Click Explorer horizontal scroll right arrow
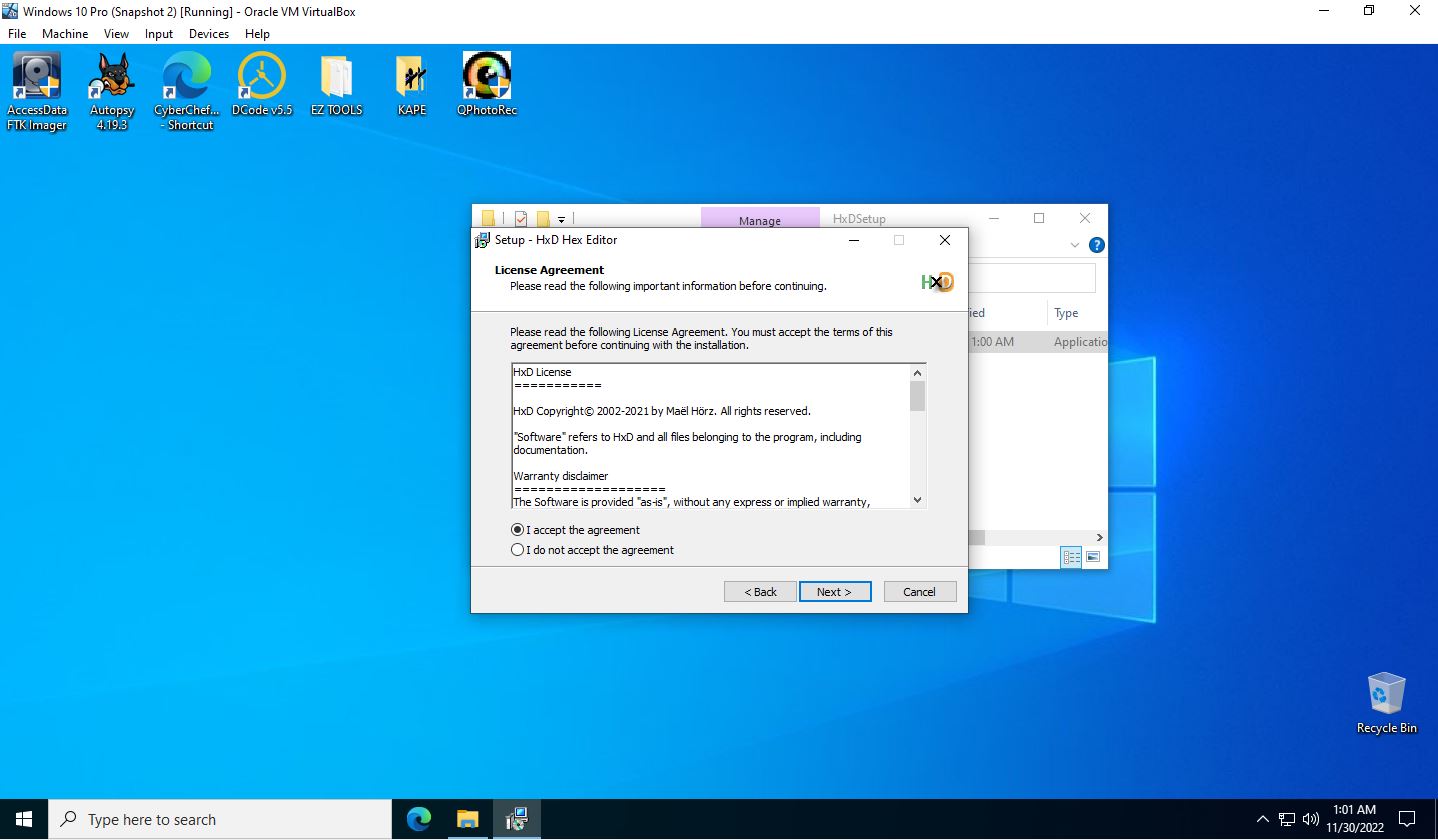 pyautogui.click(x=1100, y=537)
